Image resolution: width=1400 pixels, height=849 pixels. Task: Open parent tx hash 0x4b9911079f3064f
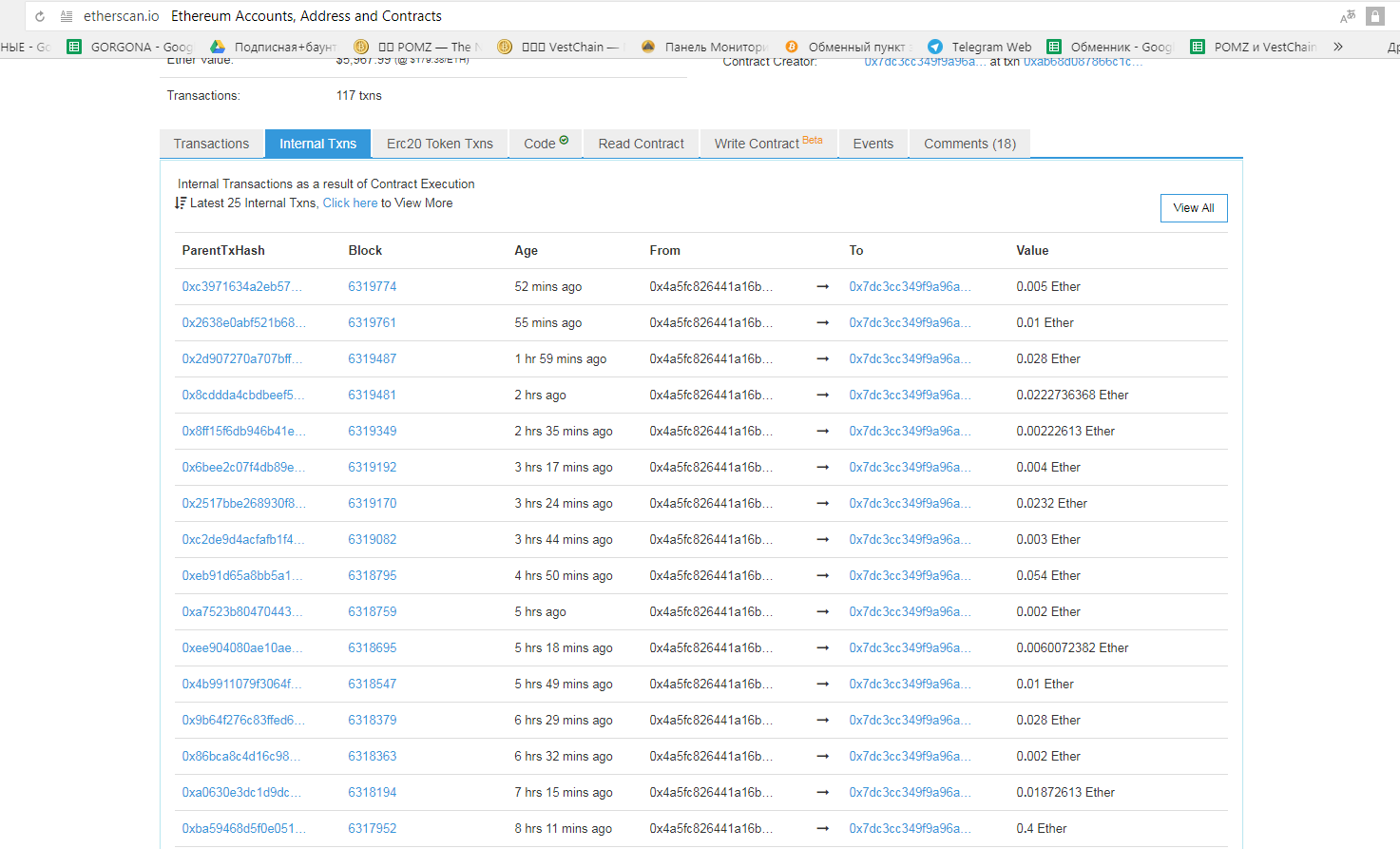[242, 684]
